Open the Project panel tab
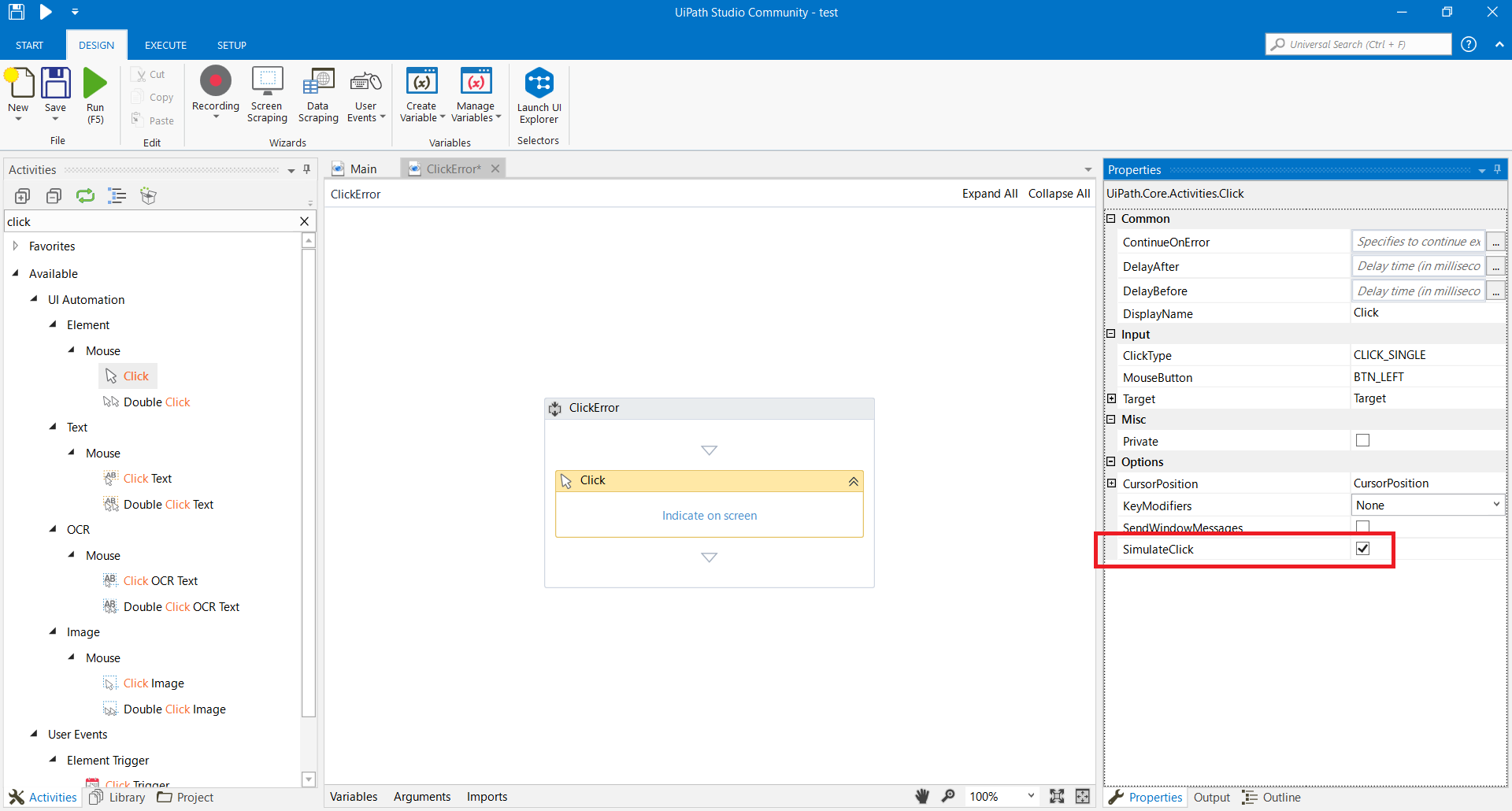Image resolution: width=1512 pixels, height=811 pixels. pos(186,797)
